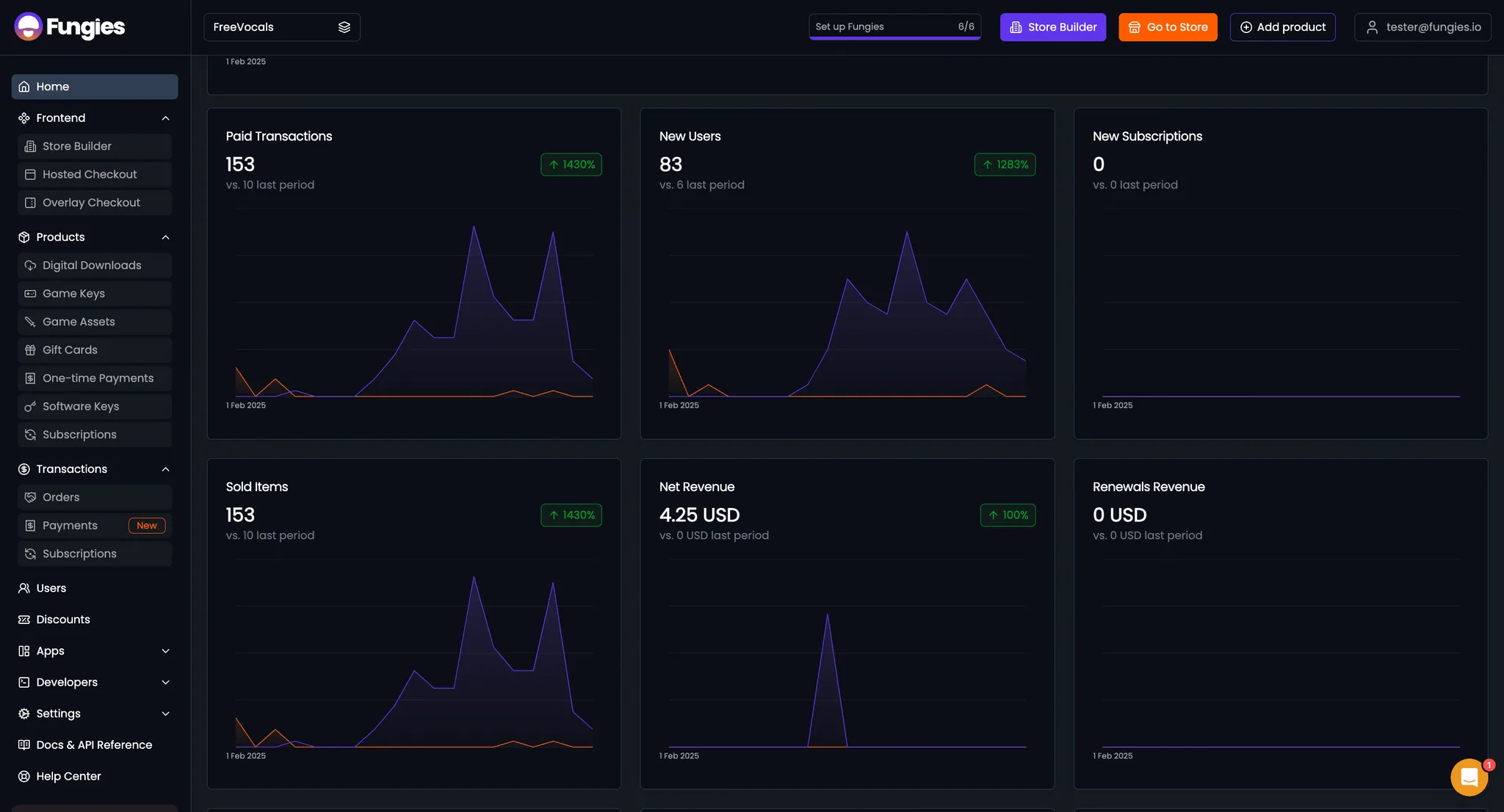The width and height of the screenshot is (1504, 812).
Task: Click the Game Keys icon
Action: tap(30, 294)
